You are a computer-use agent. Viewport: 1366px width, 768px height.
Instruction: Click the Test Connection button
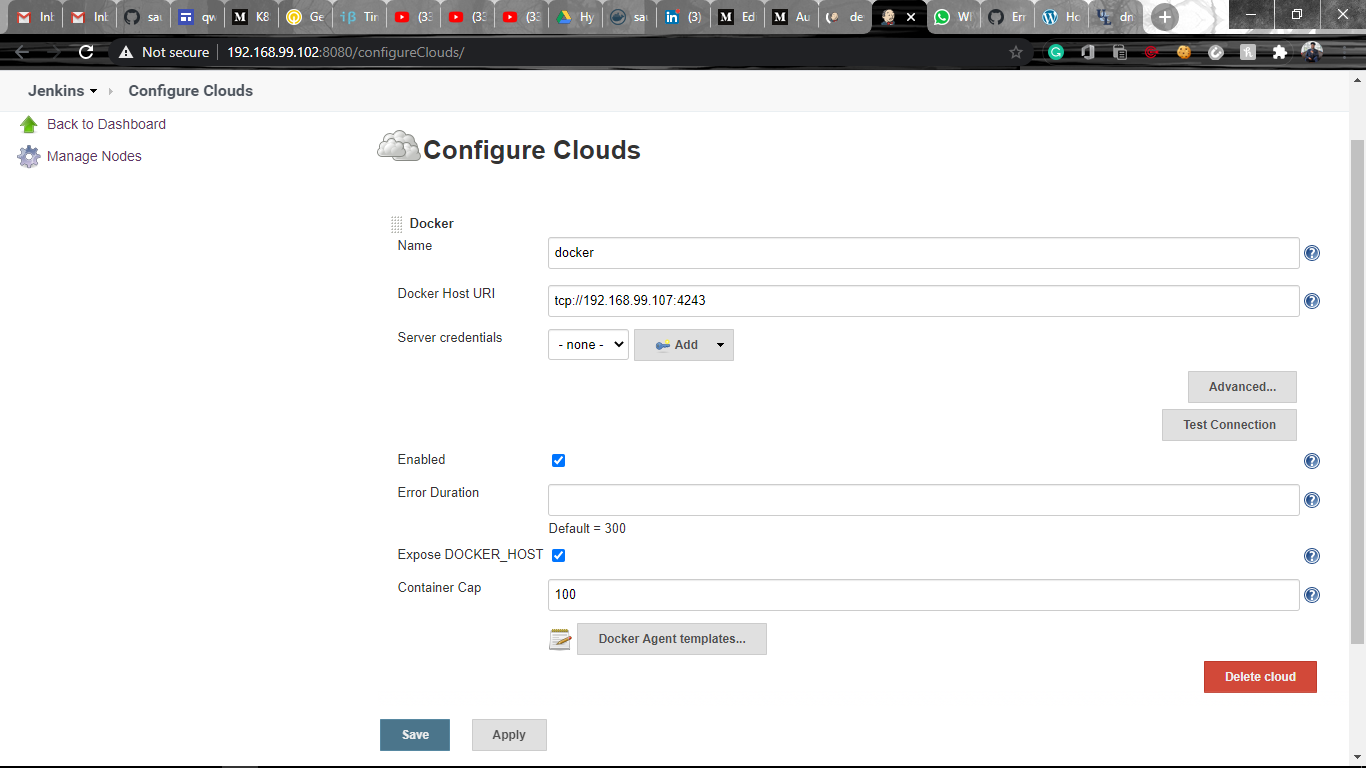[1229, 425]
